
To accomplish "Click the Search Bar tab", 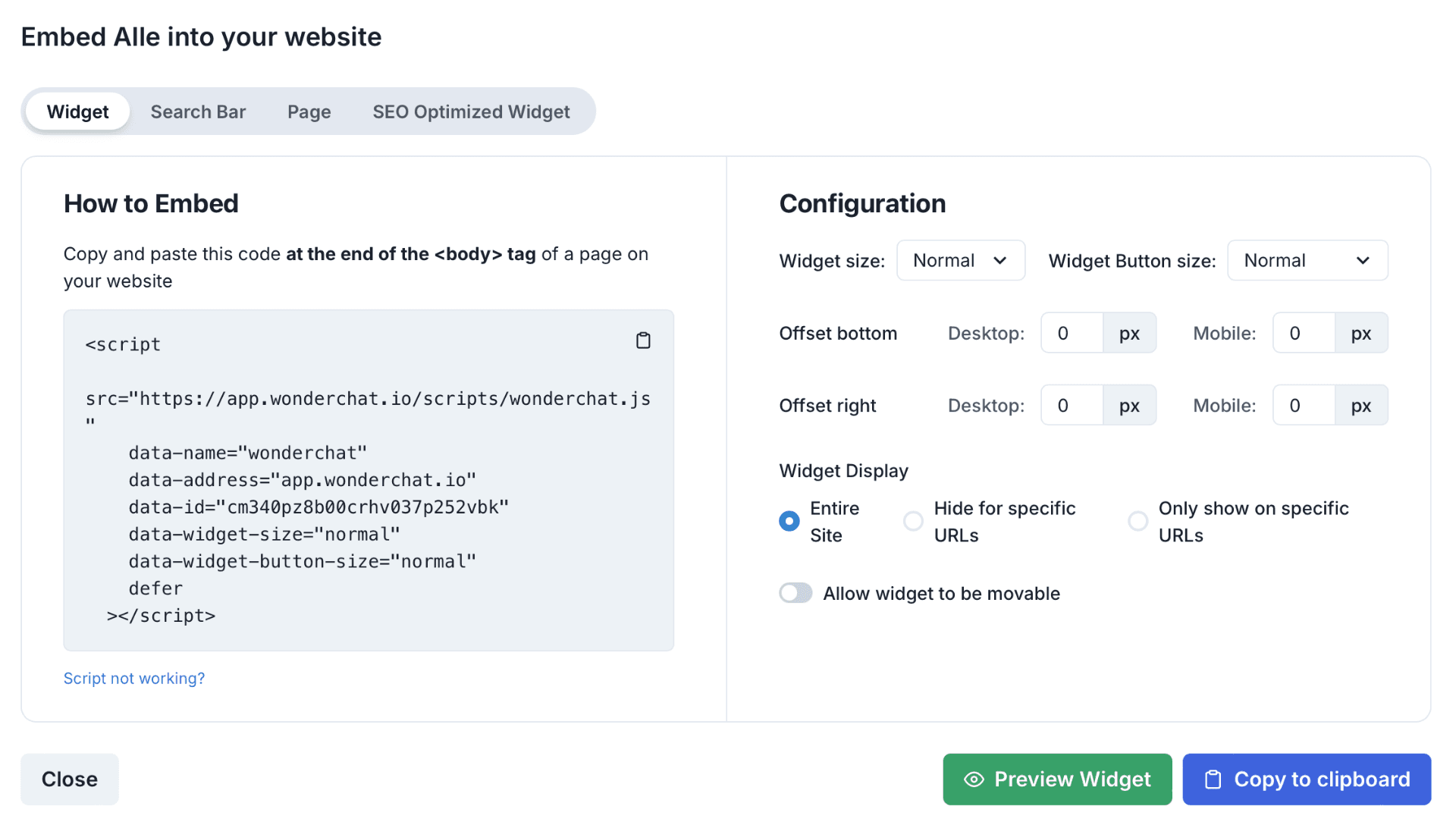I will tap(198, 111).
